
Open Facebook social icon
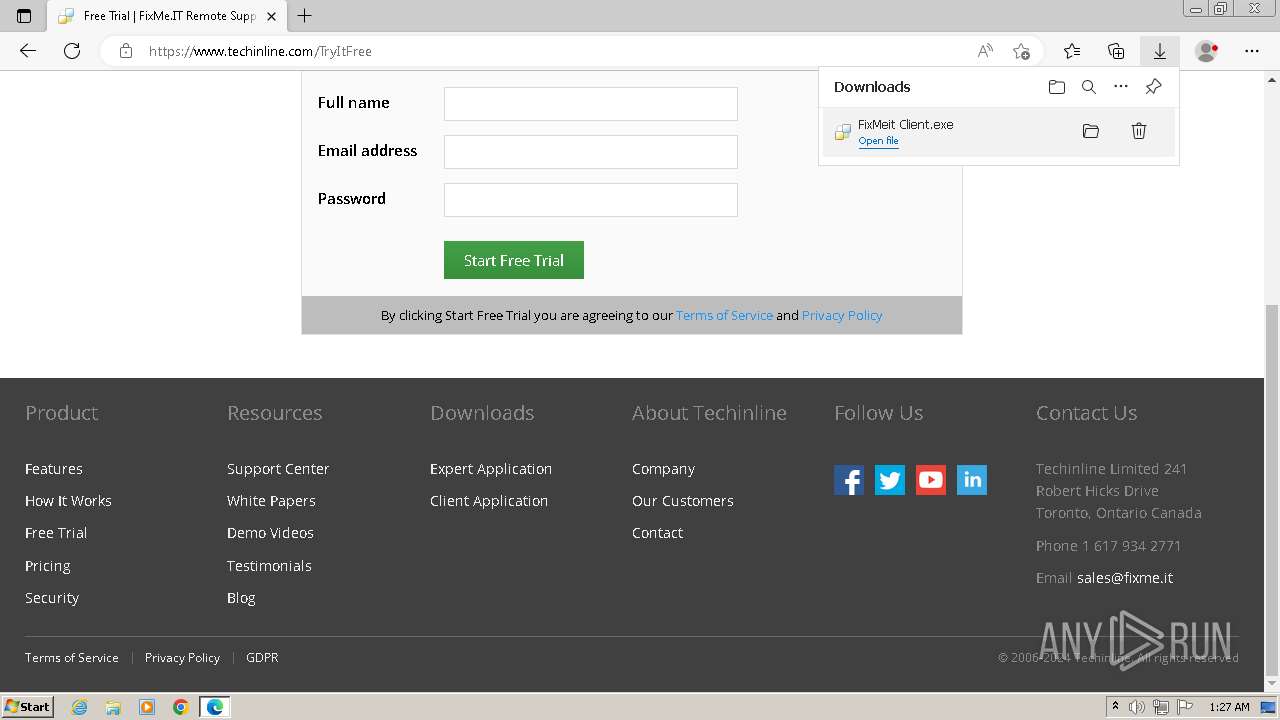[x=849, y=480]
